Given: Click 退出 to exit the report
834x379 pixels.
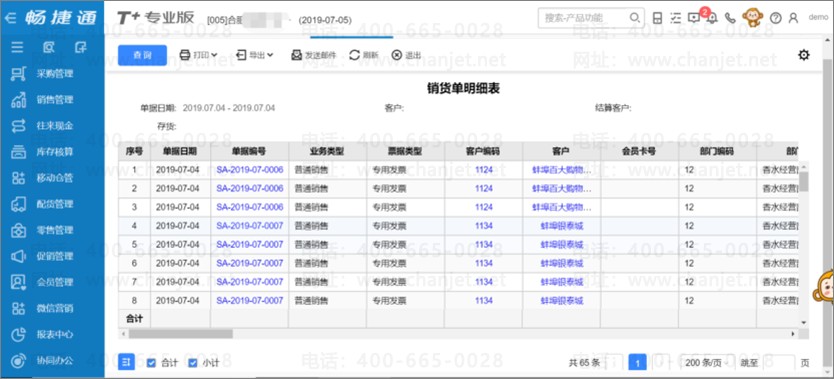Looking at the screenshot, I should coord(406,55).
